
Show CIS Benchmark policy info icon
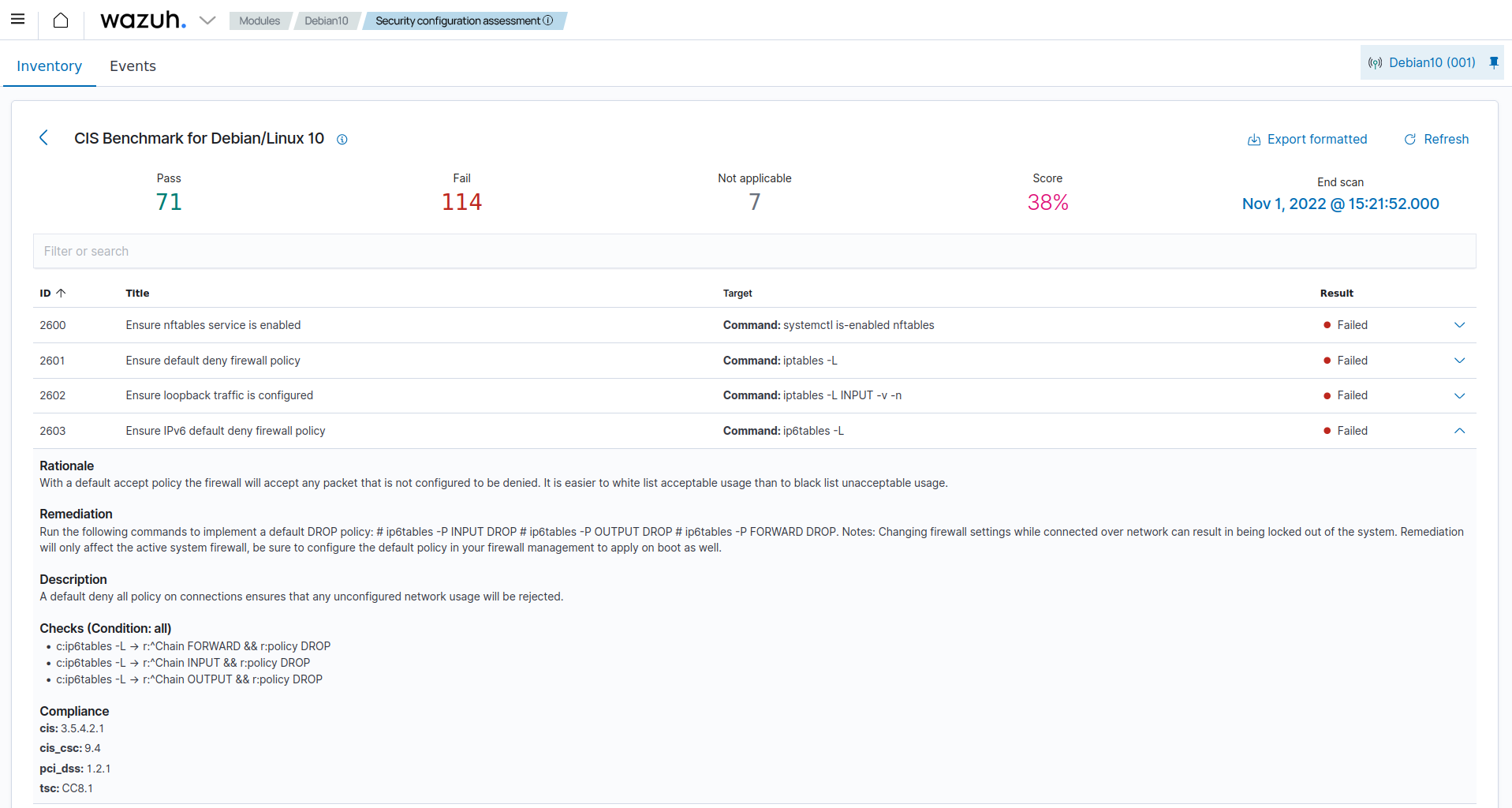coord(342,140)
